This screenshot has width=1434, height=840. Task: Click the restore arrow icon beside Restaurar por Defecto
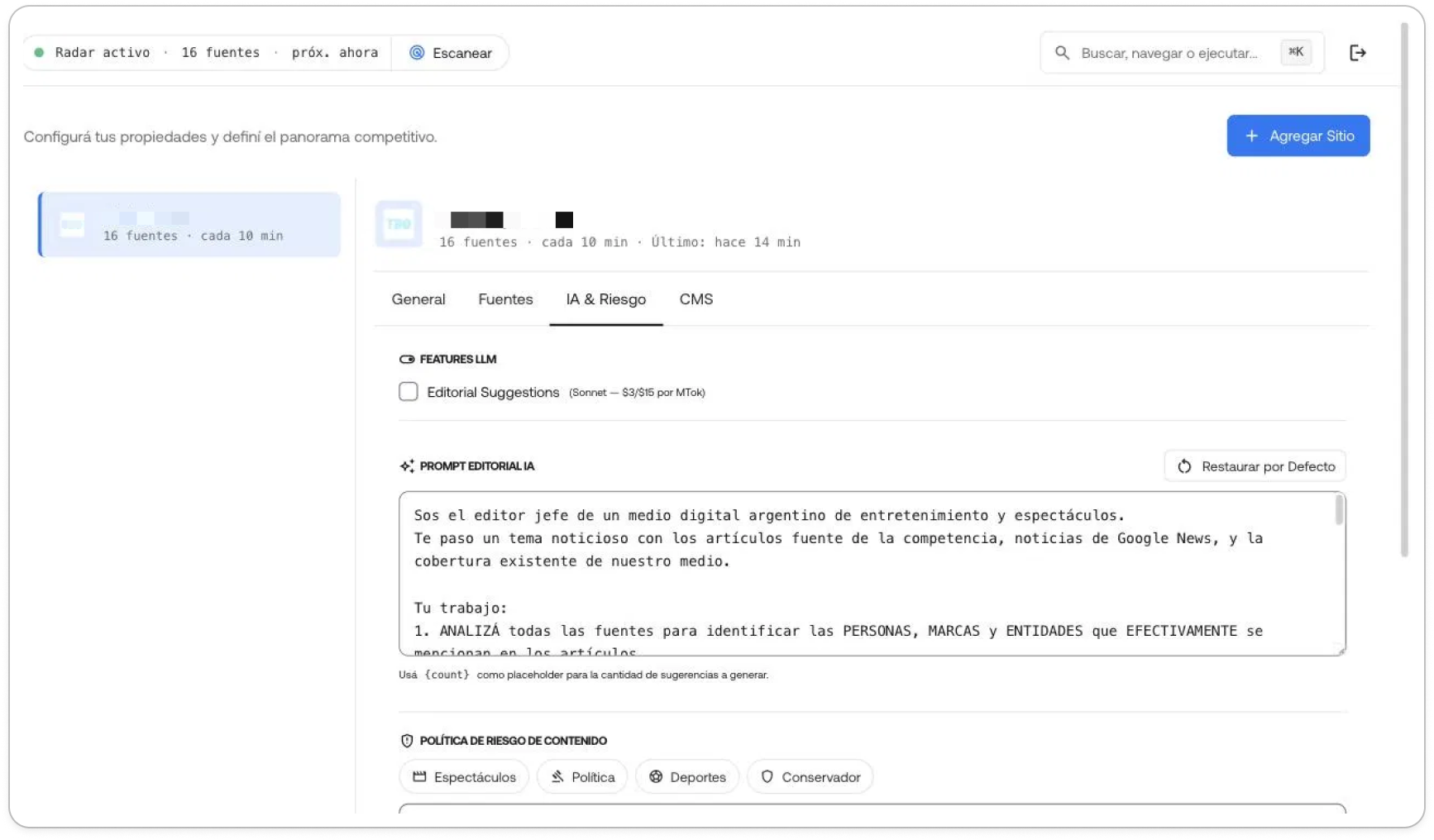tap(1184, 466)
